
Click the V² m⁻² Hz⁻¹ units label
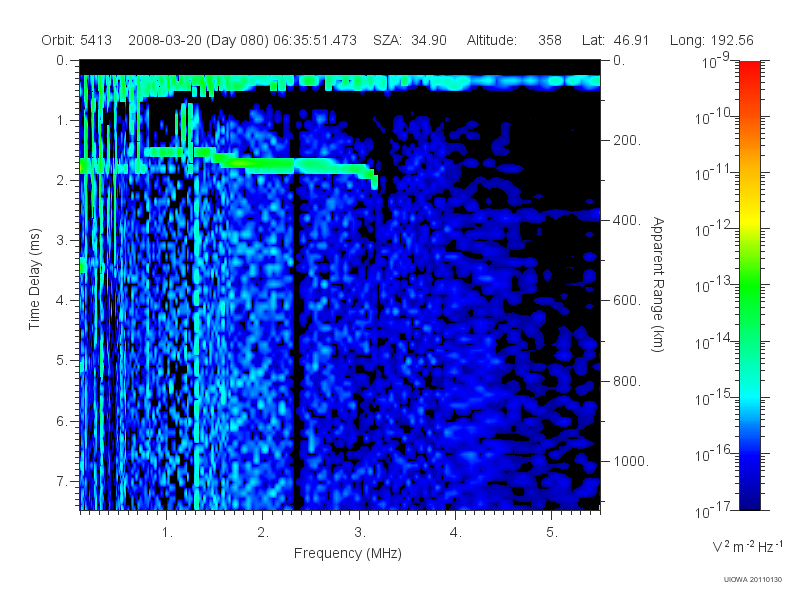(x=747, y=546)
